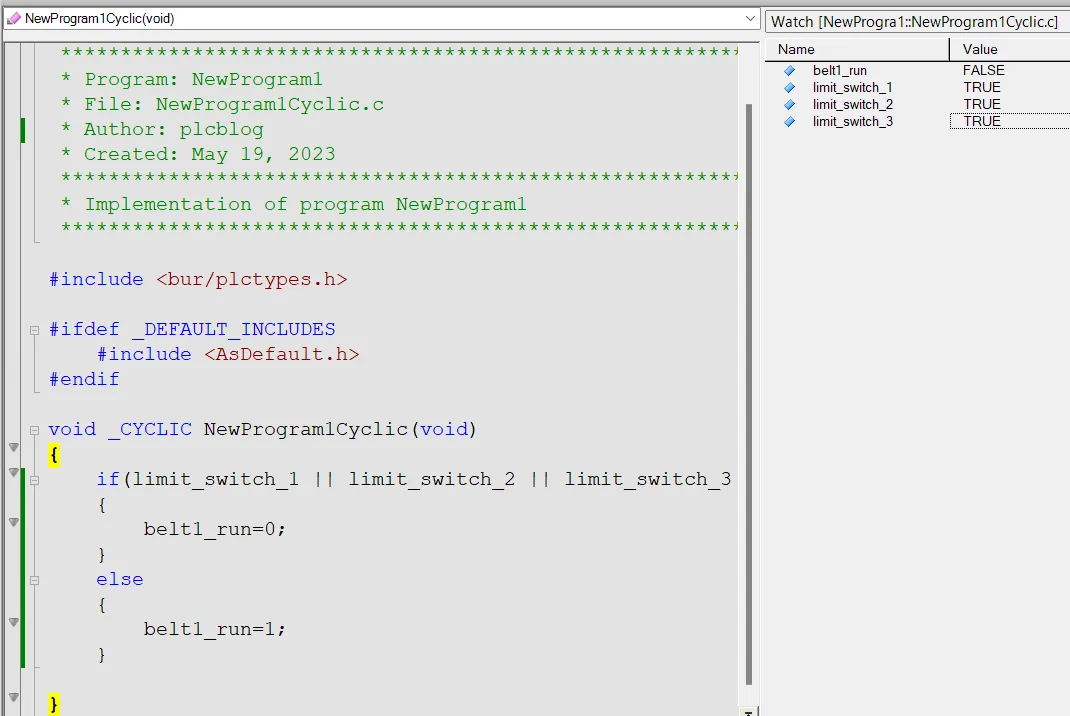Click the highlighted opening brace of the function
Image resolution: width=1070 pixels, height=716 pixels.
[x=54, y=455]
